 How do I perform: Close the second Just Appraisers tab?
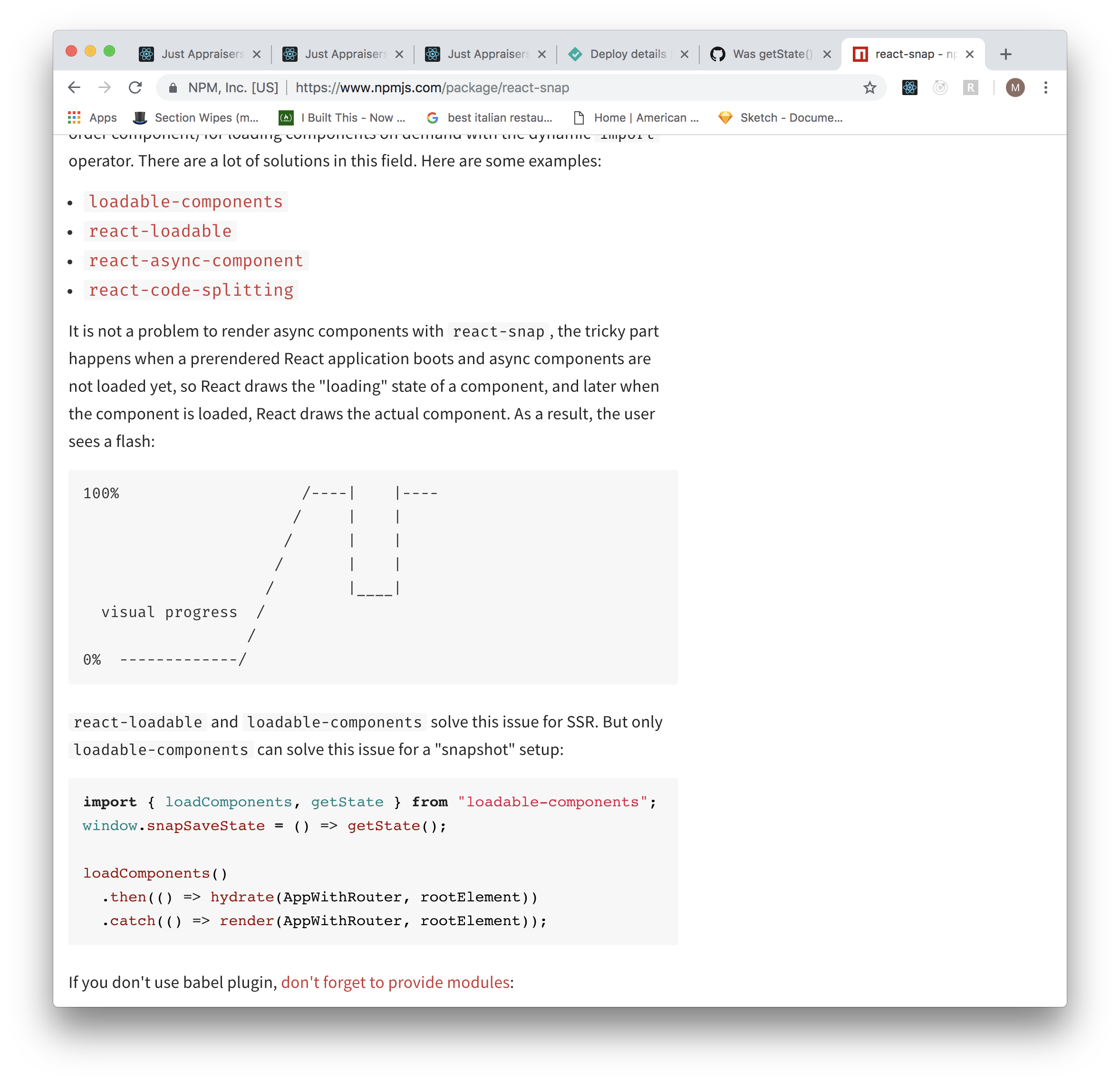click(x=399, y=54)
